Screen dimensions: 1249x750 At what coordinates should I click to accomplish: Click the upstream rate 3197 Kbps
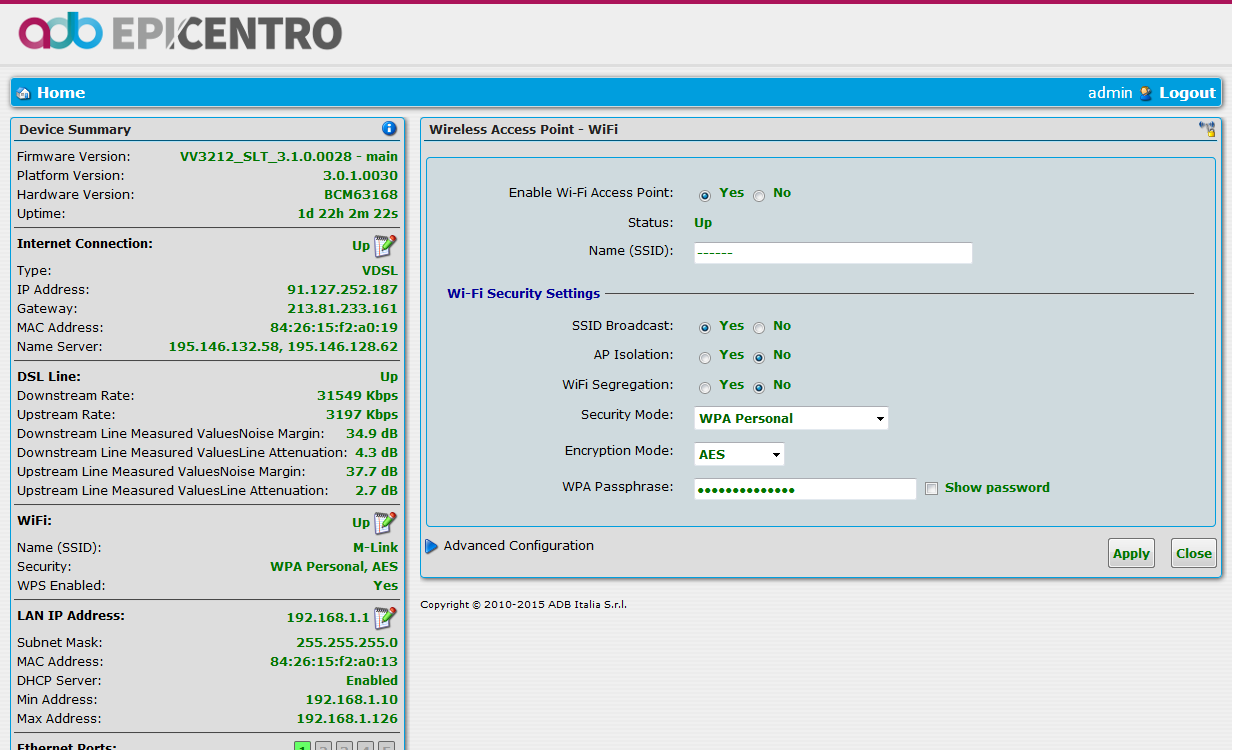pos(362,414)
